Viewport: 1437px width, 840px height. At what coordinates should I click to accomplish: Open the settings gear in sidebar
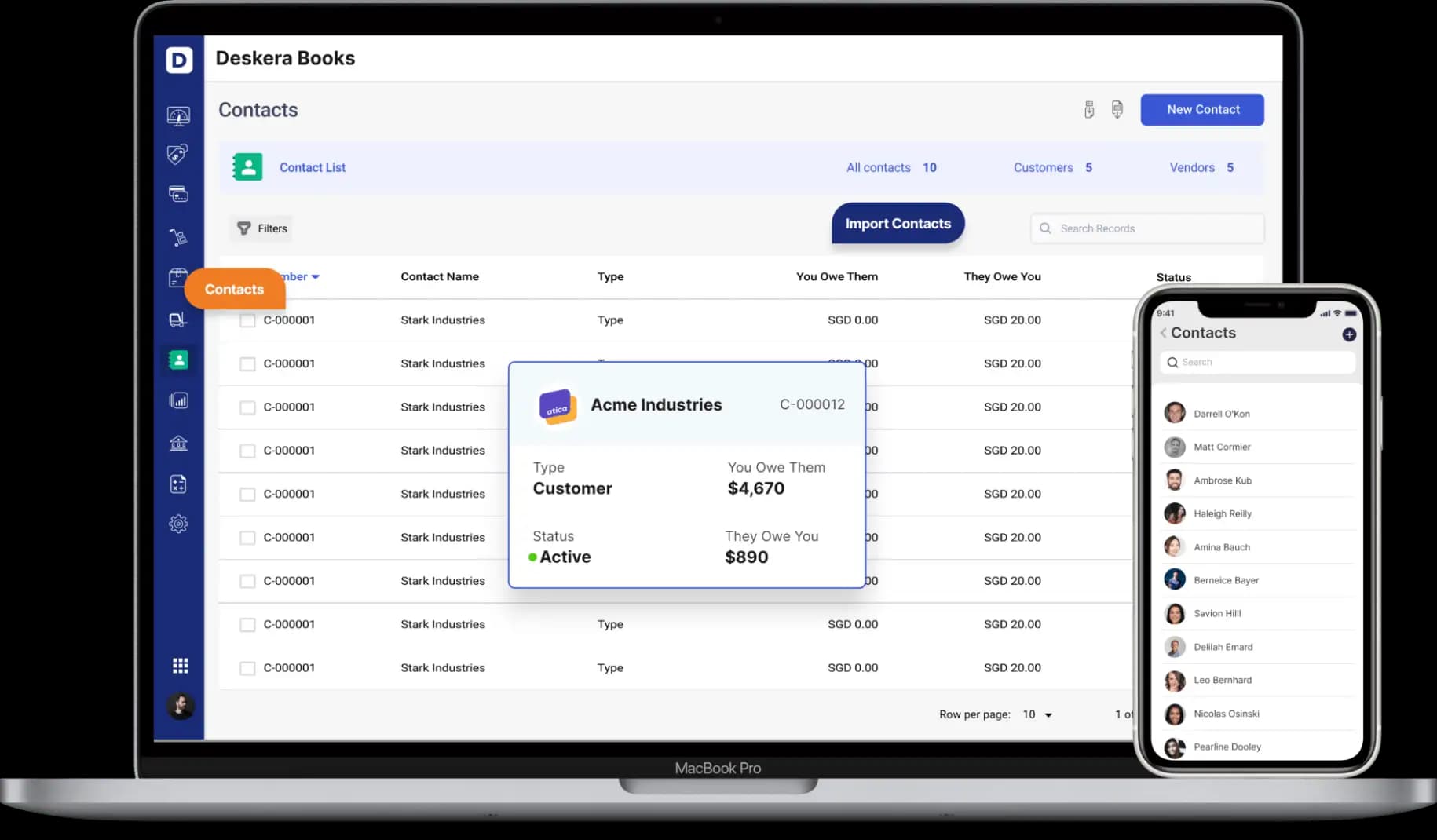[x=178, y=524]
